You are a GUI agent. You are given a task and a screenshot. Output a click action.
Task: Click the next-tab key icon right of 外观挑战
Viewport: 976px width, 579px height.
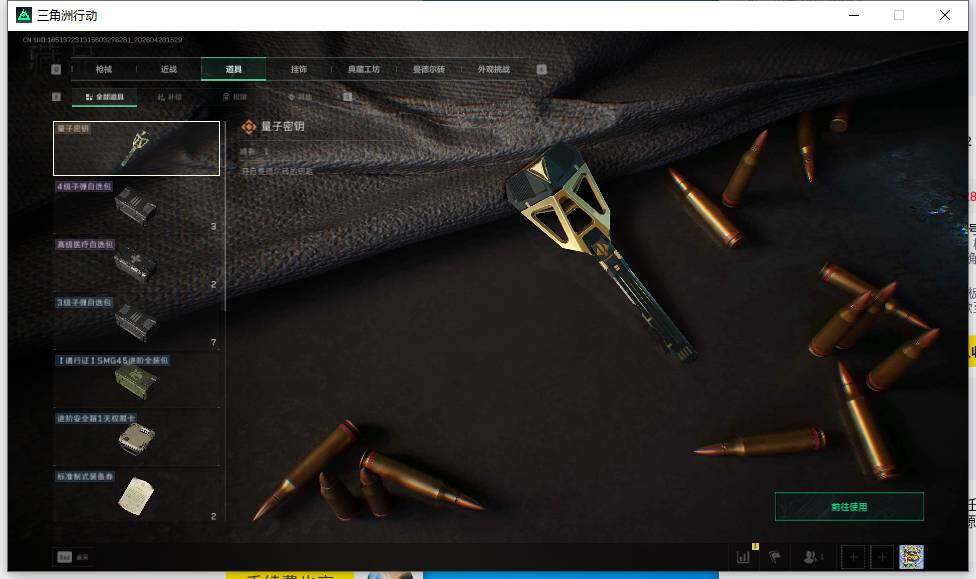[542, 69]
